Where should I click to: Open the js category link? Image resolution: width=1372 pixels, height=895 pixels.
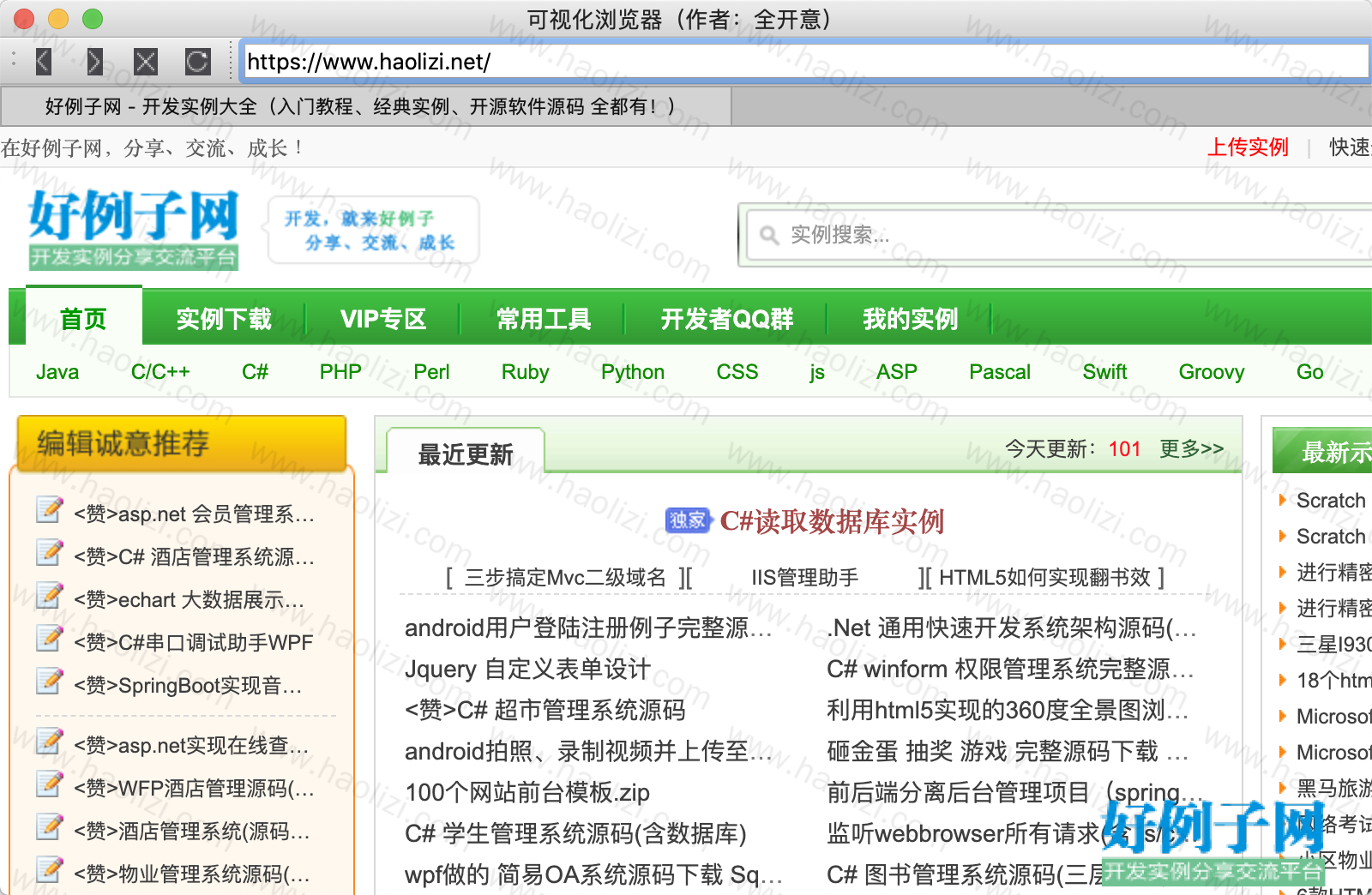coord(817,372)
